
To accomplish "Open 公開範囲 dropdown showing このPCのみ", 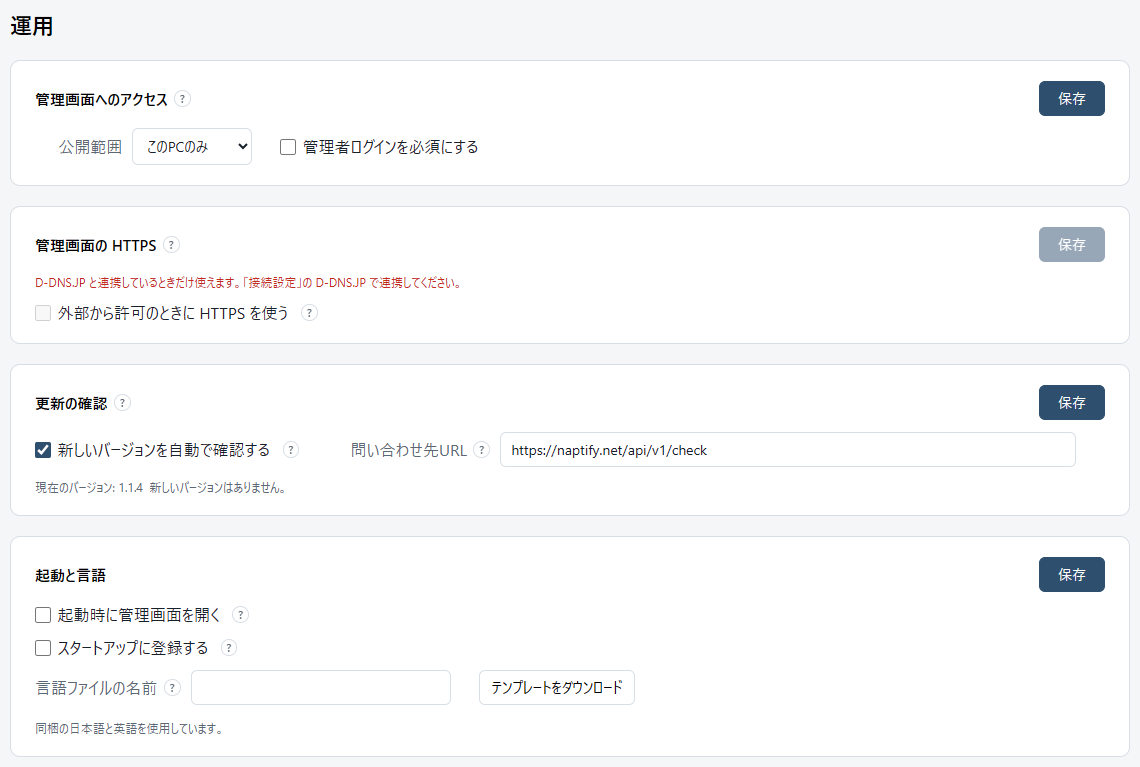I will tap(192, 147).
